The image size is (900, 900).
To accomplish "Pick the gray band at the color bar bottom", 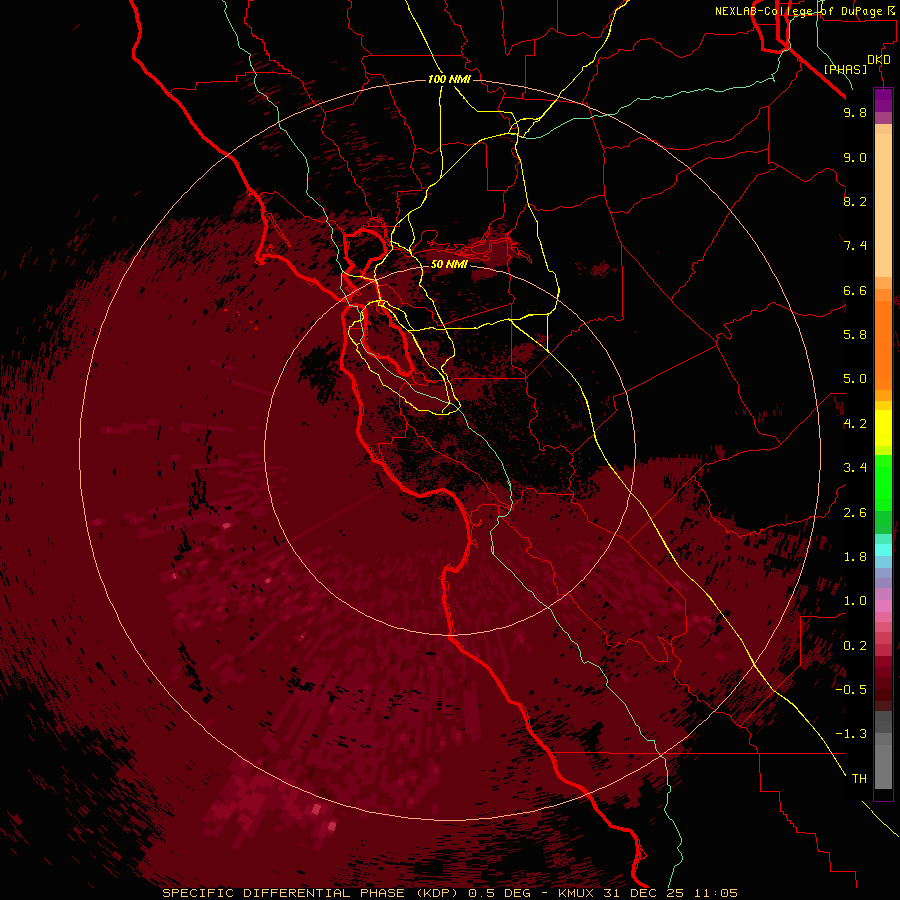I will click(883, 769).
